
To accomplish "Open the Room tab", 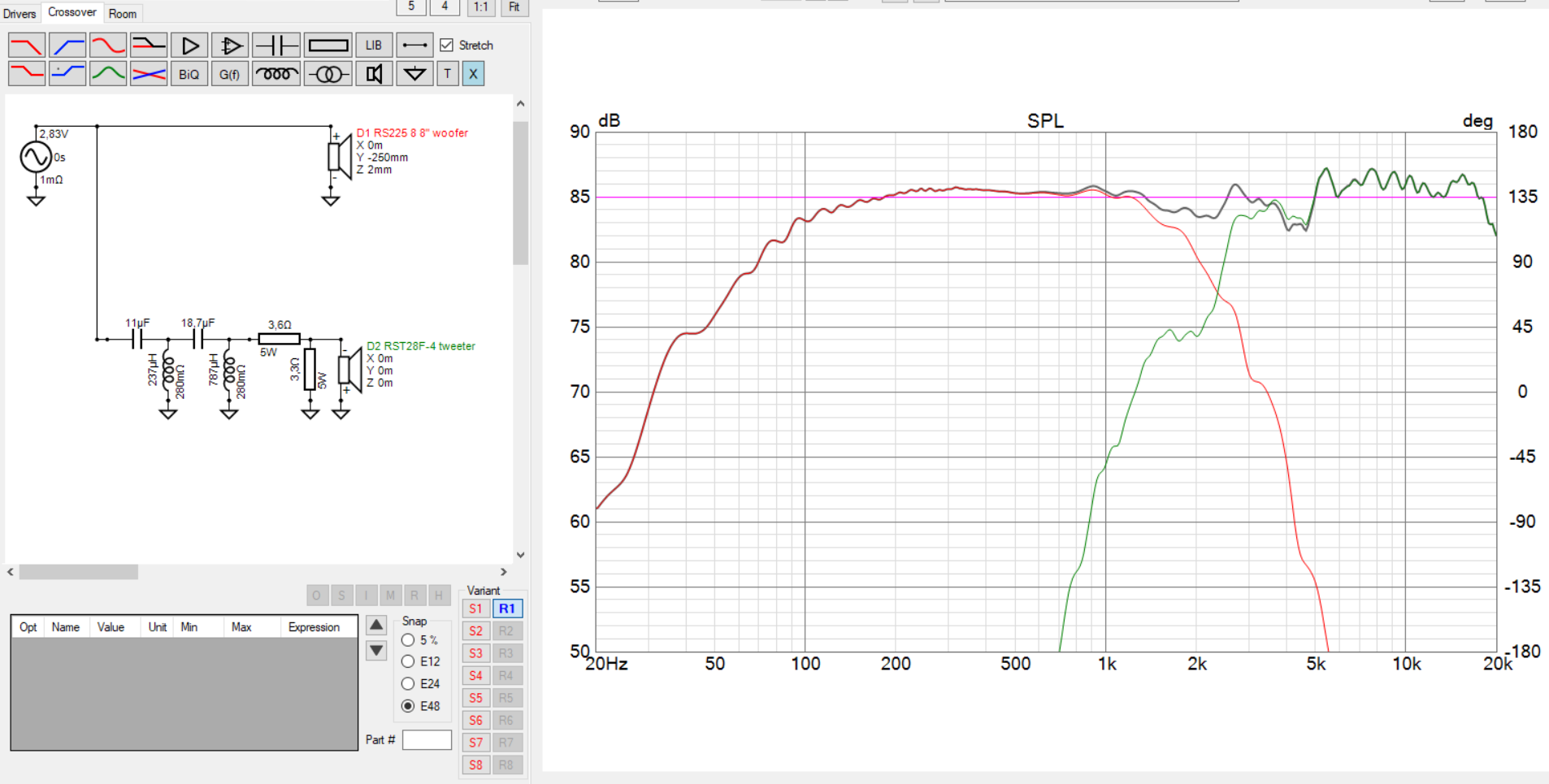I will 123,14.
